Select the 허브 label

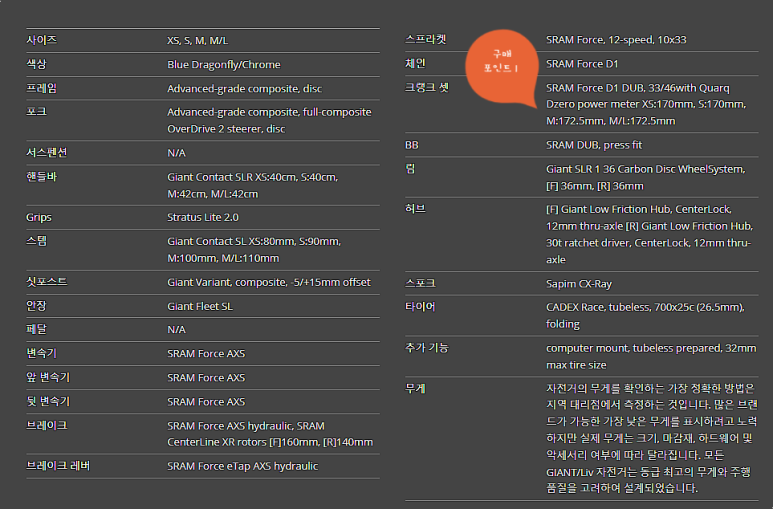click(415, 209)
